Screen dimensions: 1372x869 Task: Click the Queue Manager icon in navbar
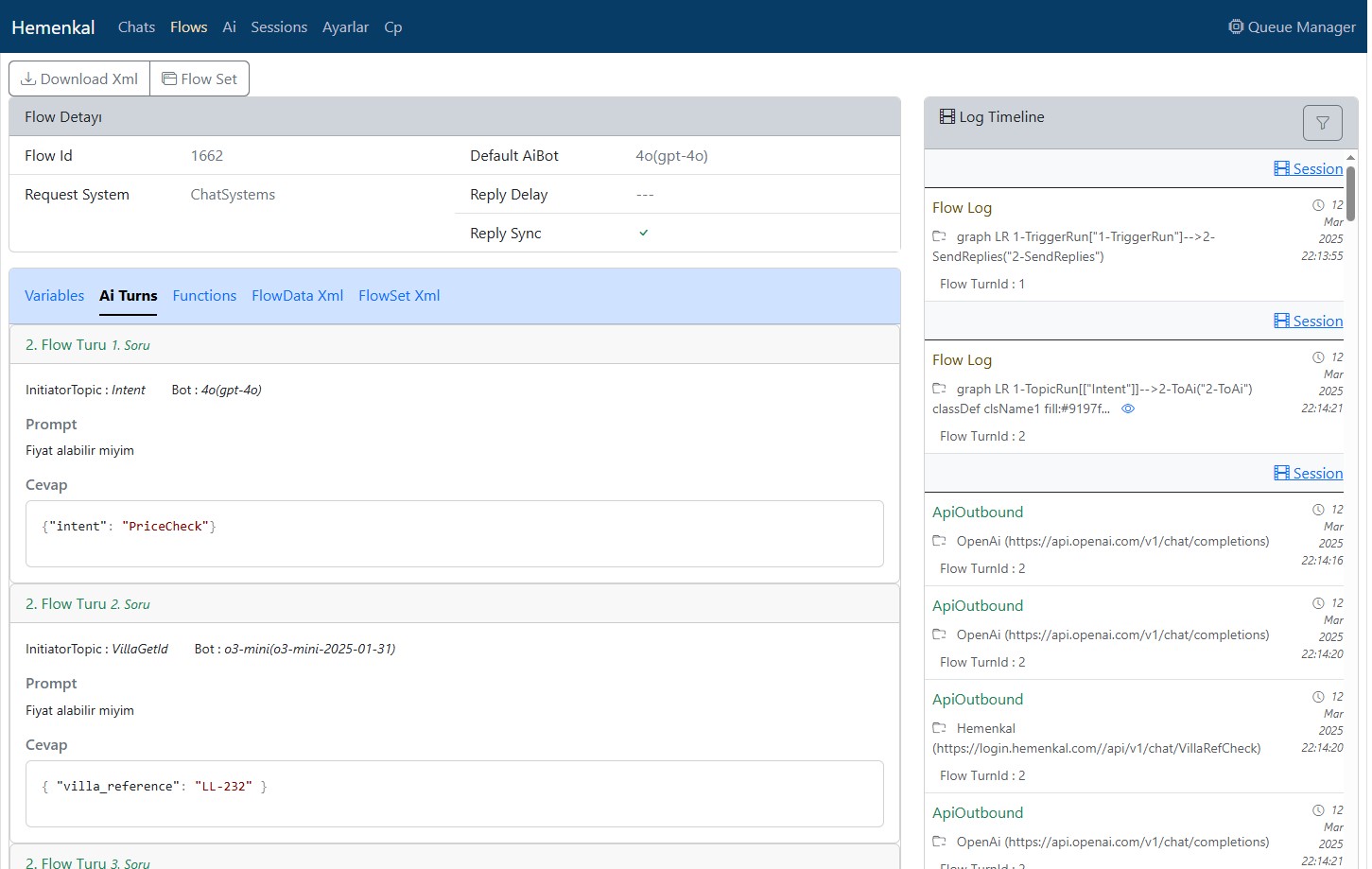(1235, 26)
